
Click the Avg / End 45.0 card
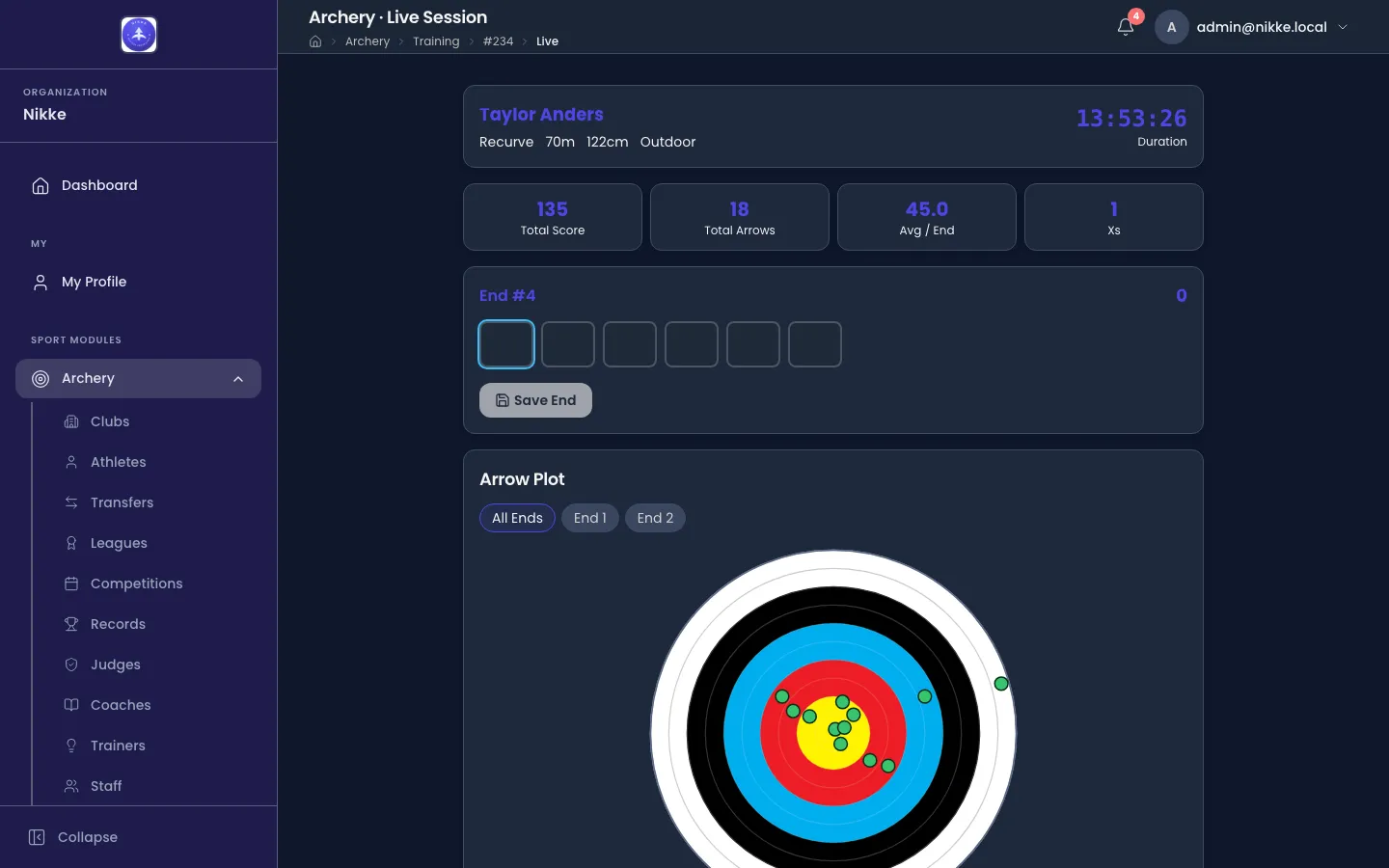coord(927,217)
